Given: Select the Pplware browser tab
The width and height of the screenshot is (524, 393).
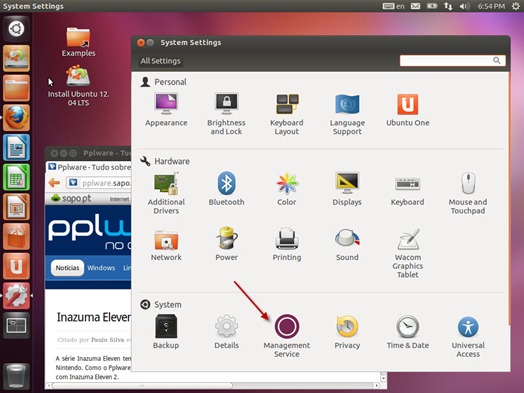Looking at the screenshot, I should (89, 167).
